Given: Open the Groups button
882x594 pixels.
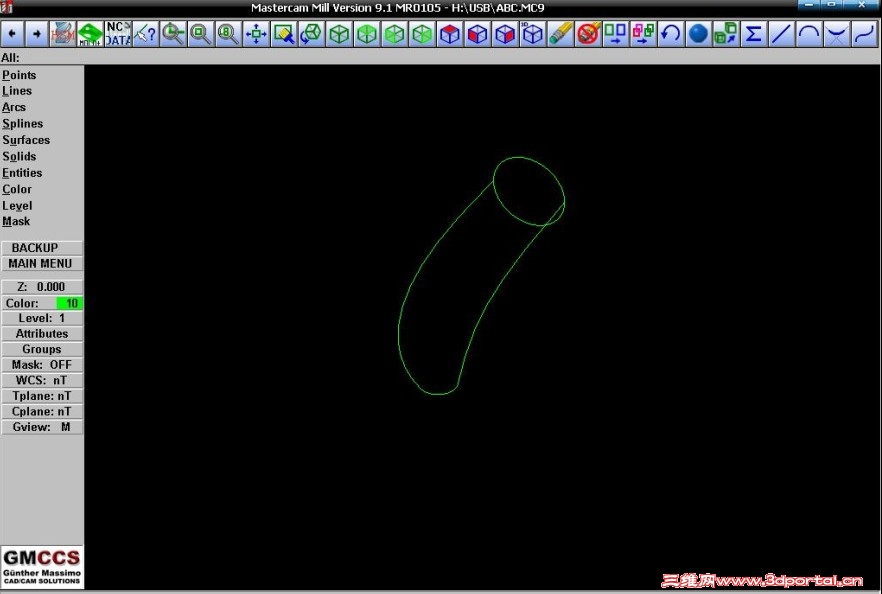Looking at the screenshot, I should (42, 349).
